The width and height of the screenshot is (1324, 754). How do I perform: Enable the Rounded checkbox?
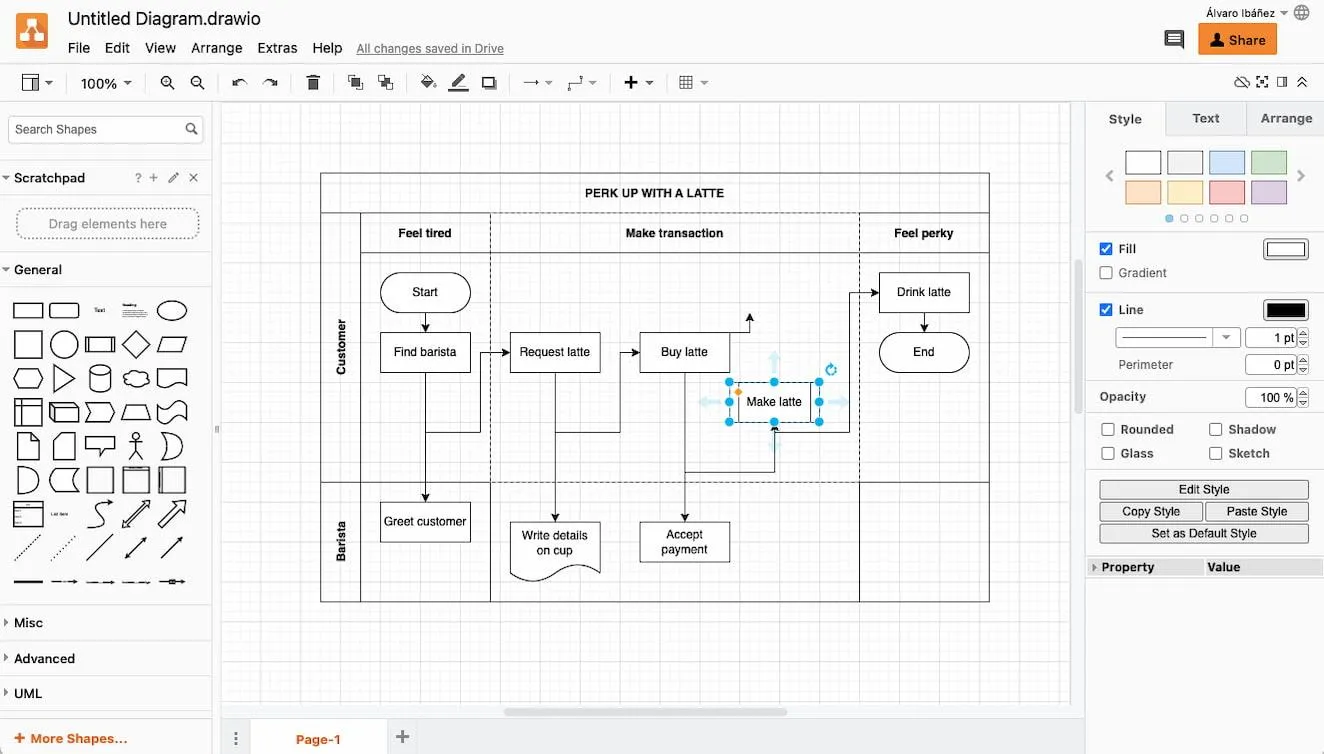pyautogui.click(x=1108, y=430)
